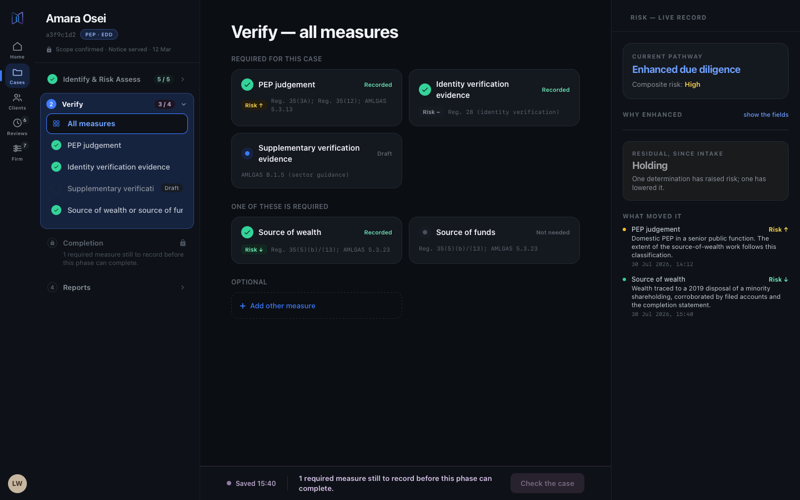Click the green check beside Identify & Risk Assess

coord(52,79)
